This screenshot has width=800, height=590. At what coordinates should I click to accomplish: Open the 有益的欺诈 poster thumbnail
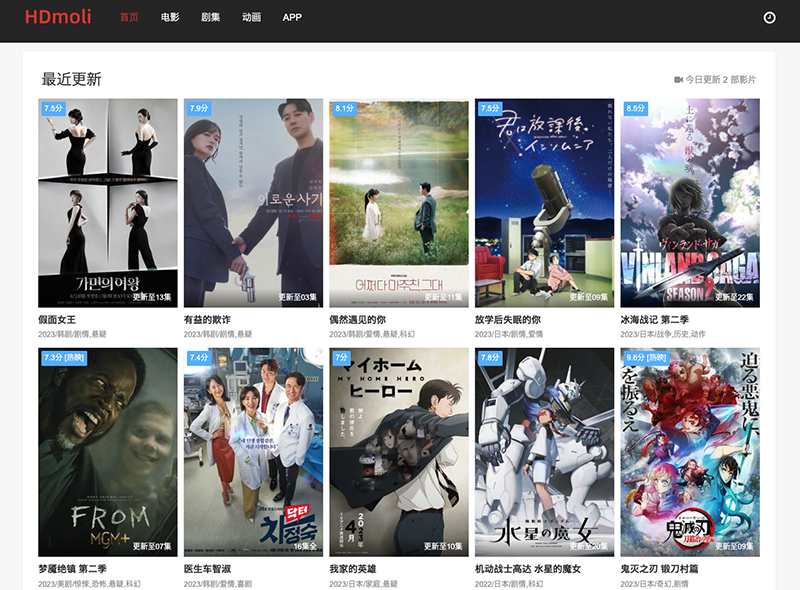(x=254, y=203)
